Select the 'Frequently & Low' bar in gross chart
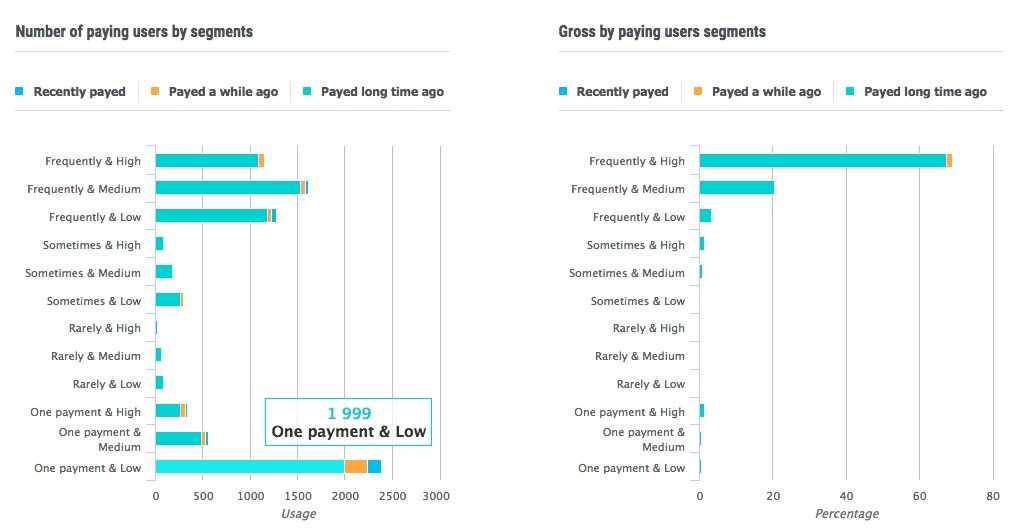This screenshot has width=1013, height=531. [705, 216]
